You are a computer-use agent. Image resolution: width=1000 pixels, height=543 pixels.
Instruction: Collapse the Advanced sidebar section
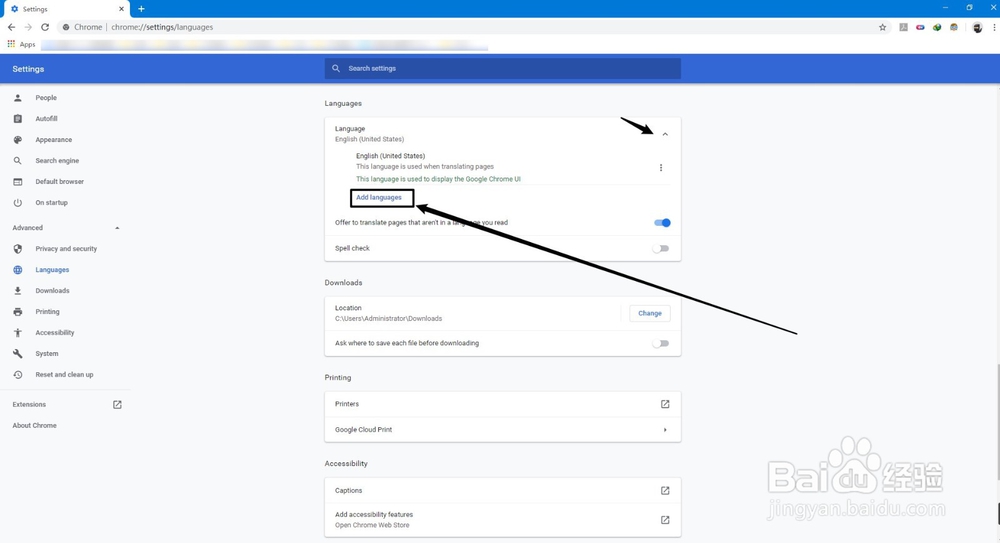[117, 228]
